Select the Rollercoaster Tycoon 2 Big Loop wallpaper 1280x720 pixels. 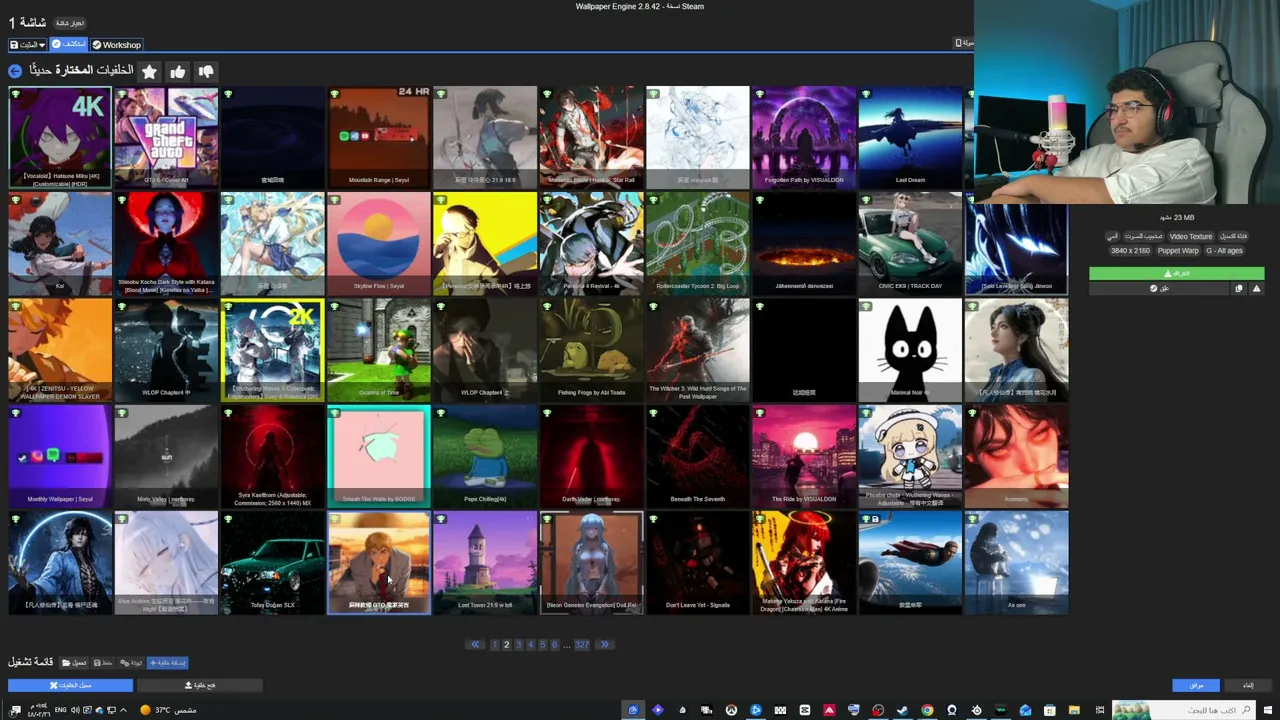[698, 243]
